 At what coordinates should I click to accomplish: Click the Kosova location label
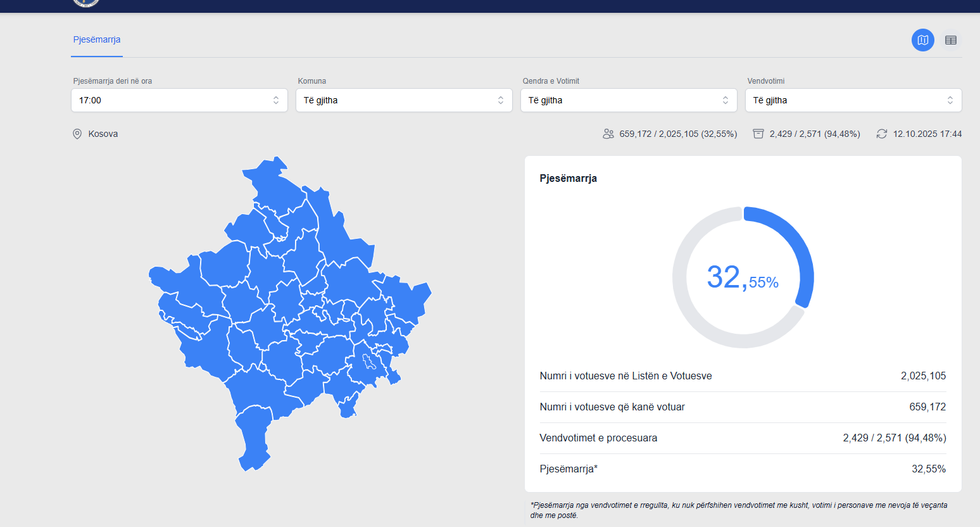point(103,133)
